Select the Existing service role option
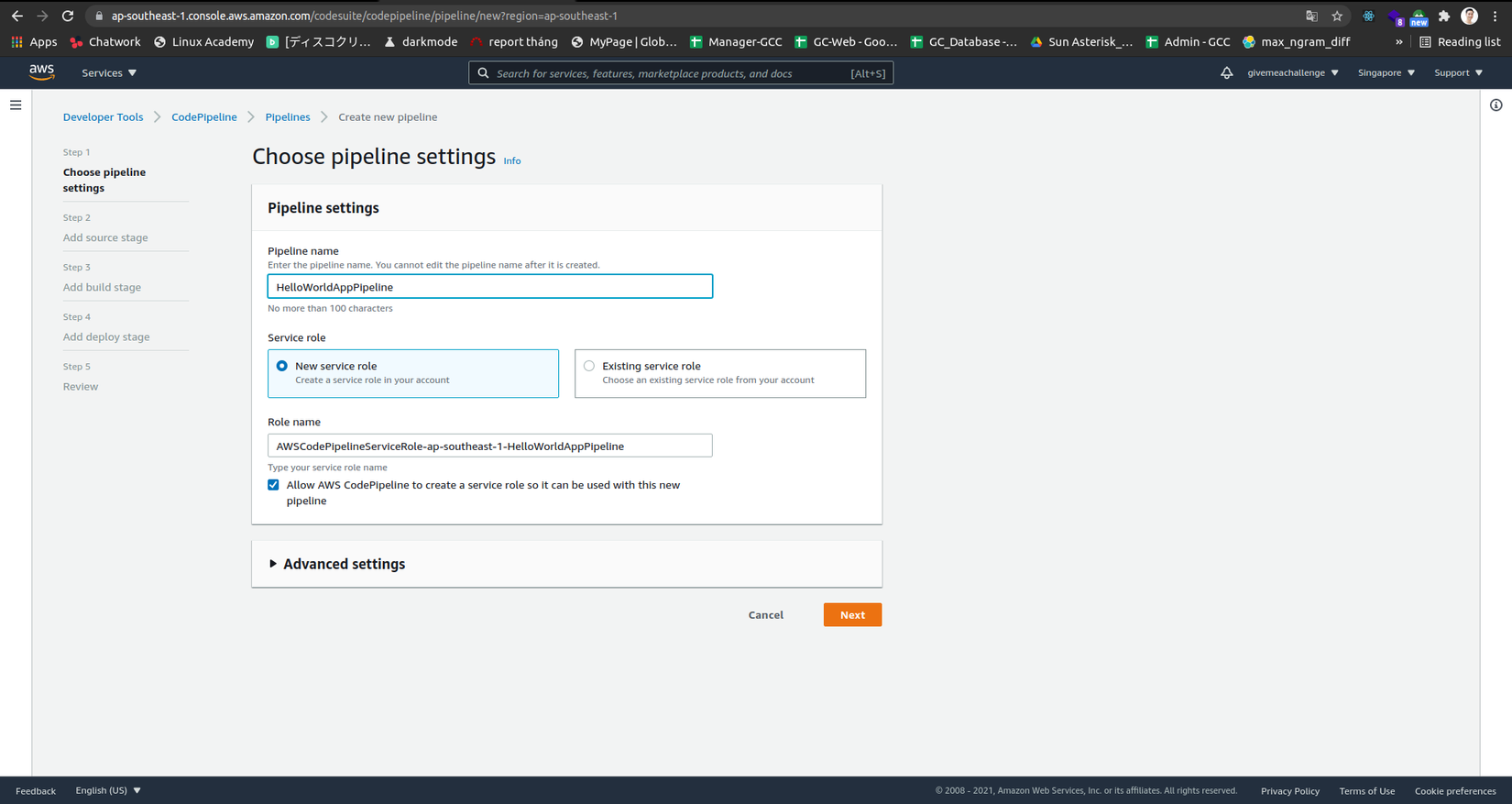Image resolution: width=1512 pixels, height=804 pixels. coord(719,373)
